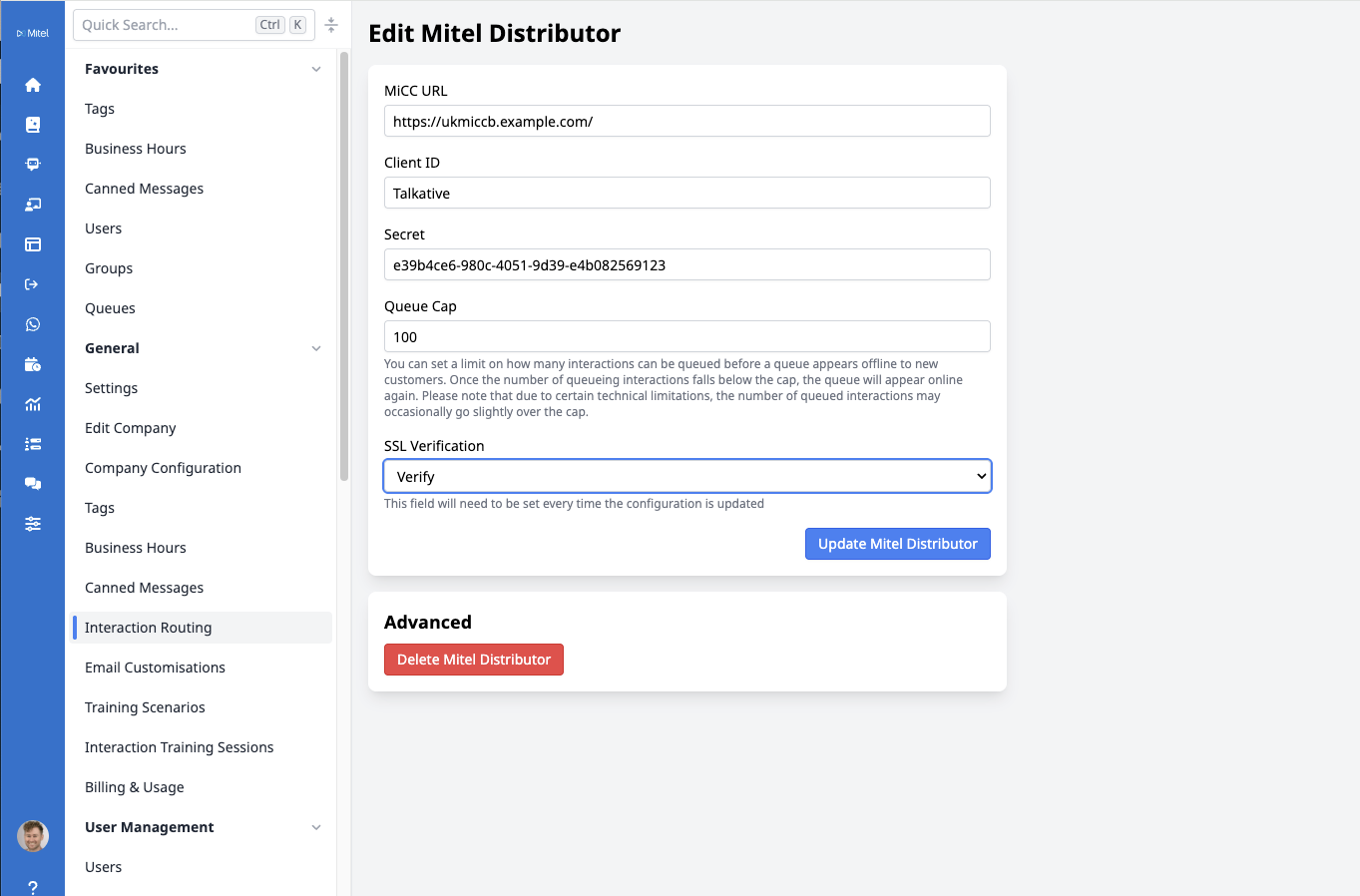Open the chat bubbles icon

[33, 484]
